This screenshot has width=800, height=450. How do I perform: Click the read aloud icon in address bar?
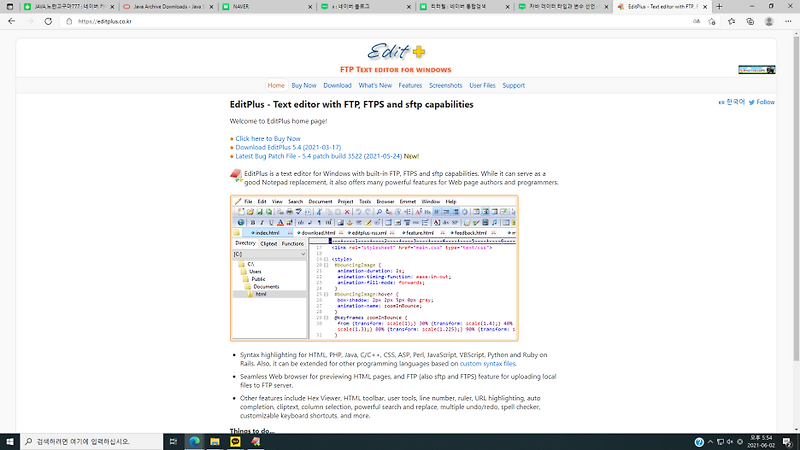point(696,21)
